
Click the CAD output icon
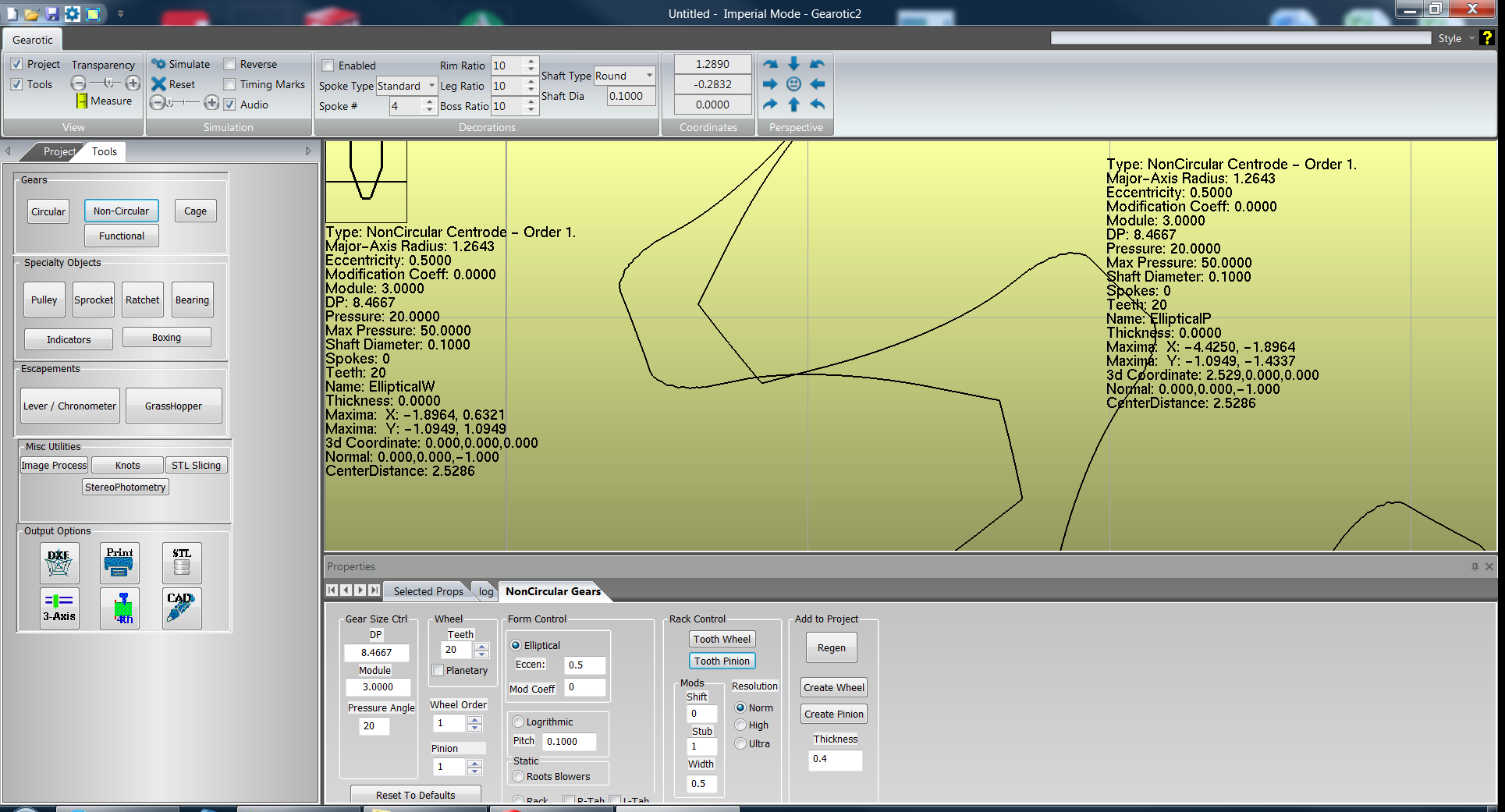pos(182,608)
